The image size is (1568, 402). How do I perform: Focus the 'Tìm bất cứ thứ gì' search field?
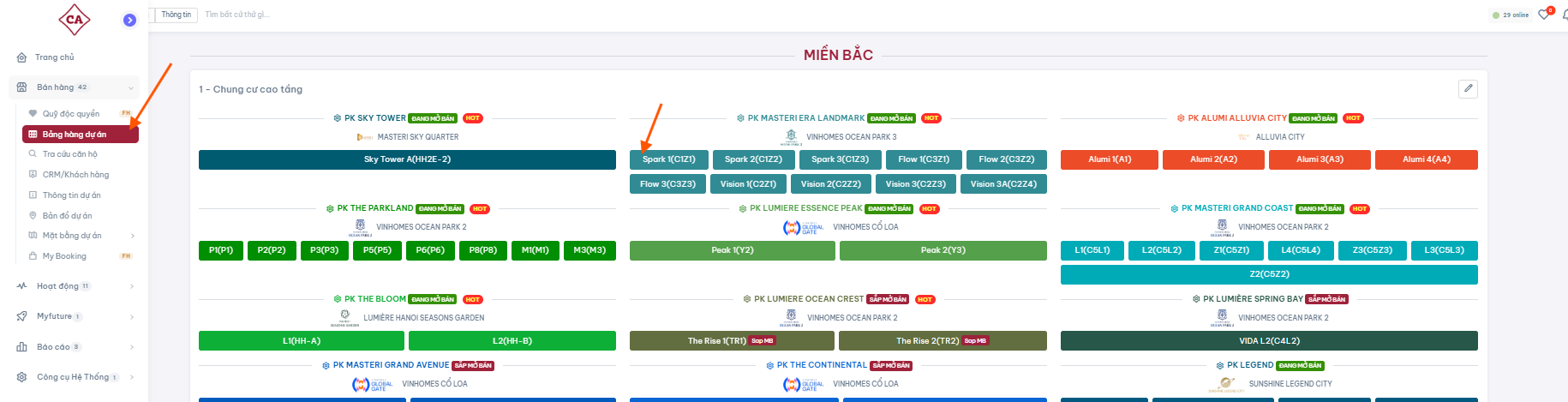[x=236, y=15]
